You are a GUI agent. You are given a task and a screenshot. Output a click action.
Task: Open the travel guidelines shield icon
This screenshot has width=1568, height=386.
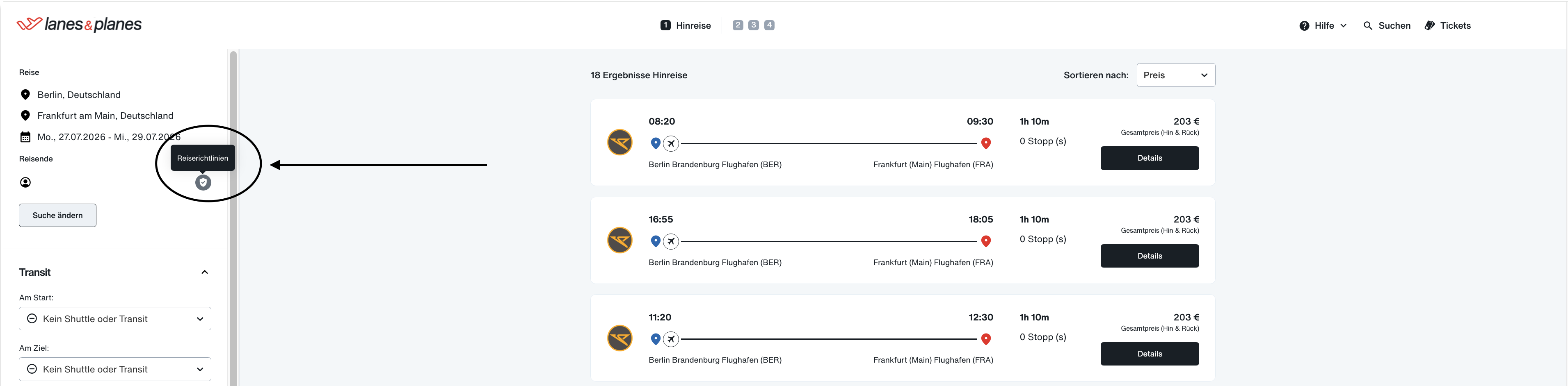(x=203, y=182)
